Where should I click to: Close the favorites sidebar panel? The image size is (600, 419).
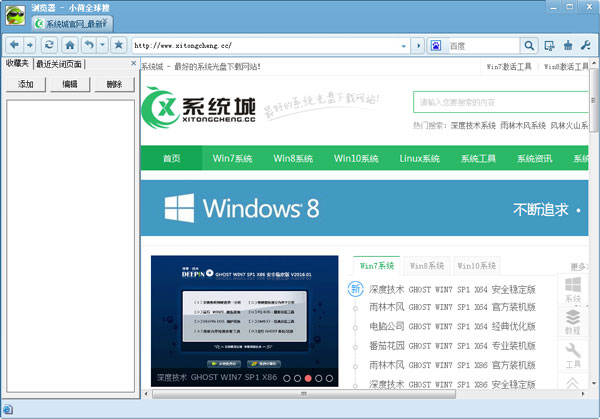click(134, 63)
